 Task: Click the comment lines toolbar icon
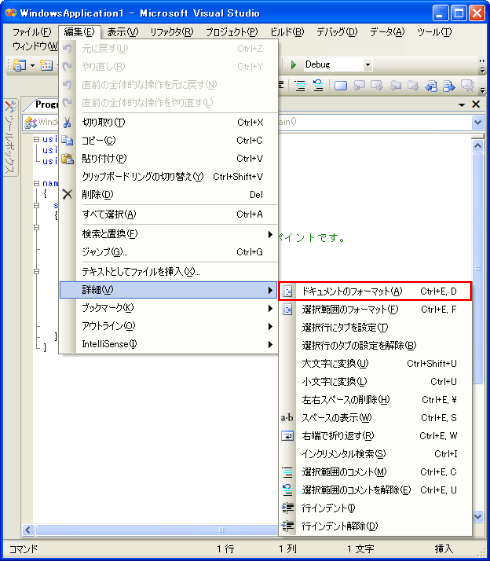pyautogui.click(x=300, y=86)
